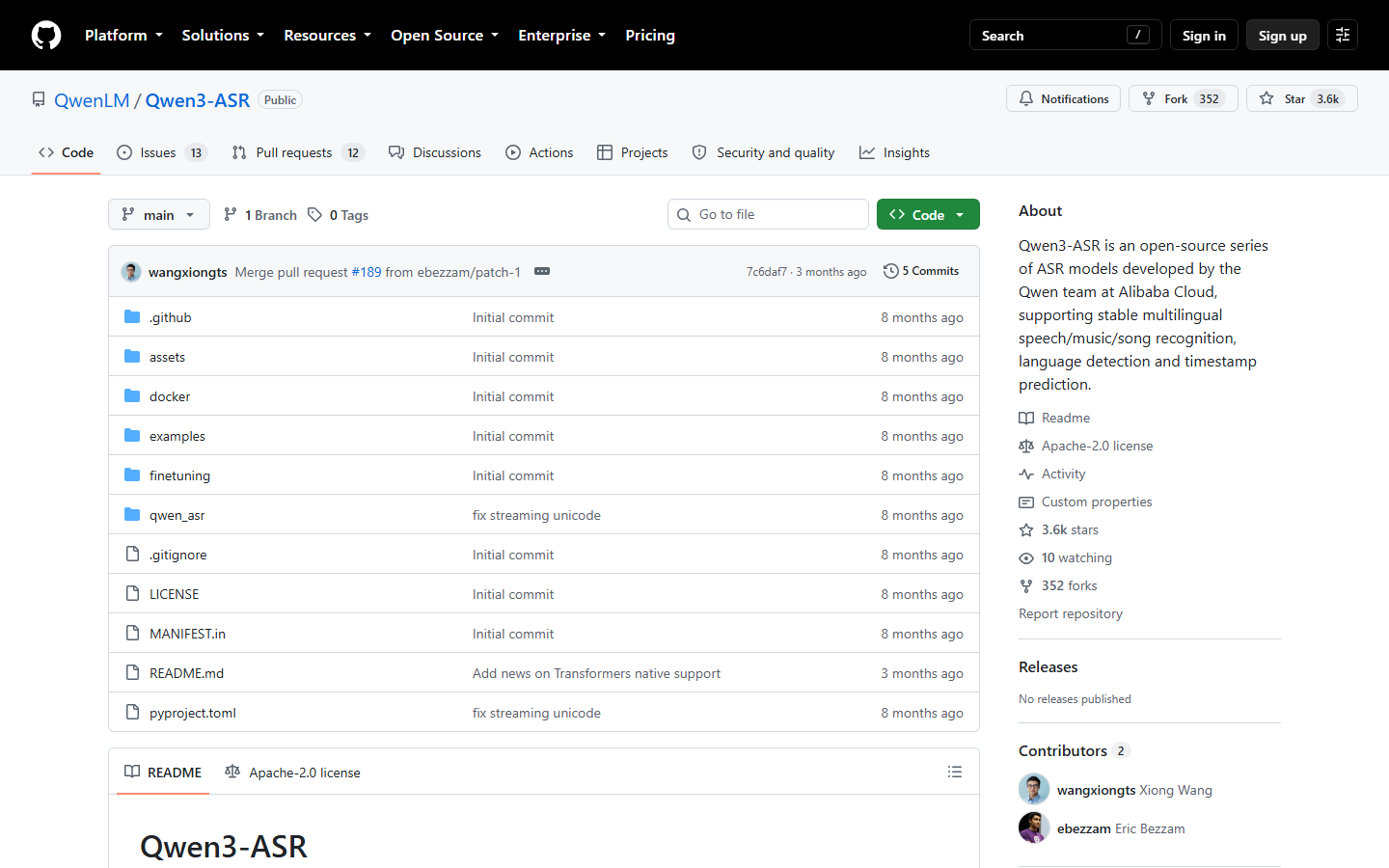Image resolution: width=1389 pixels, height=868 pixels.
Task: Click the .github folder icon
Action: [132, 317]
